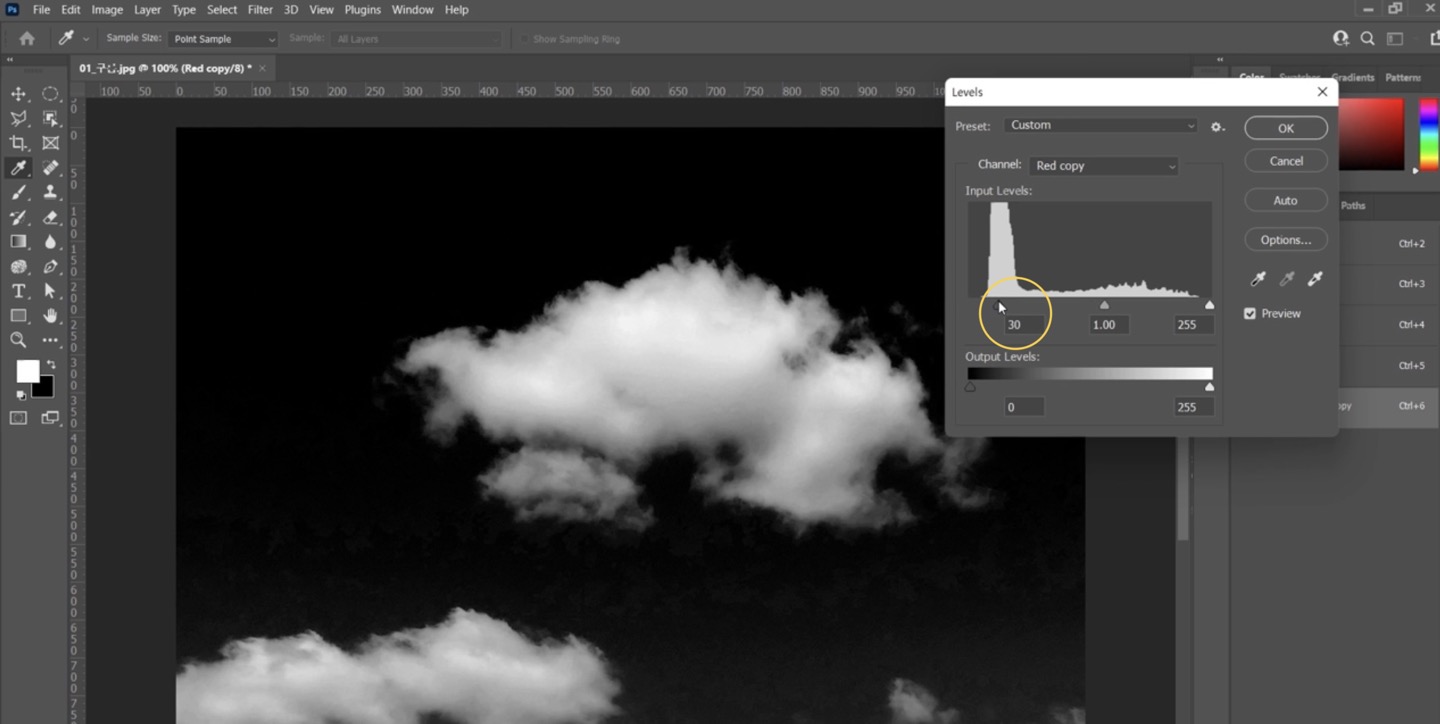Click OK in the Levels dialog

1286,128
